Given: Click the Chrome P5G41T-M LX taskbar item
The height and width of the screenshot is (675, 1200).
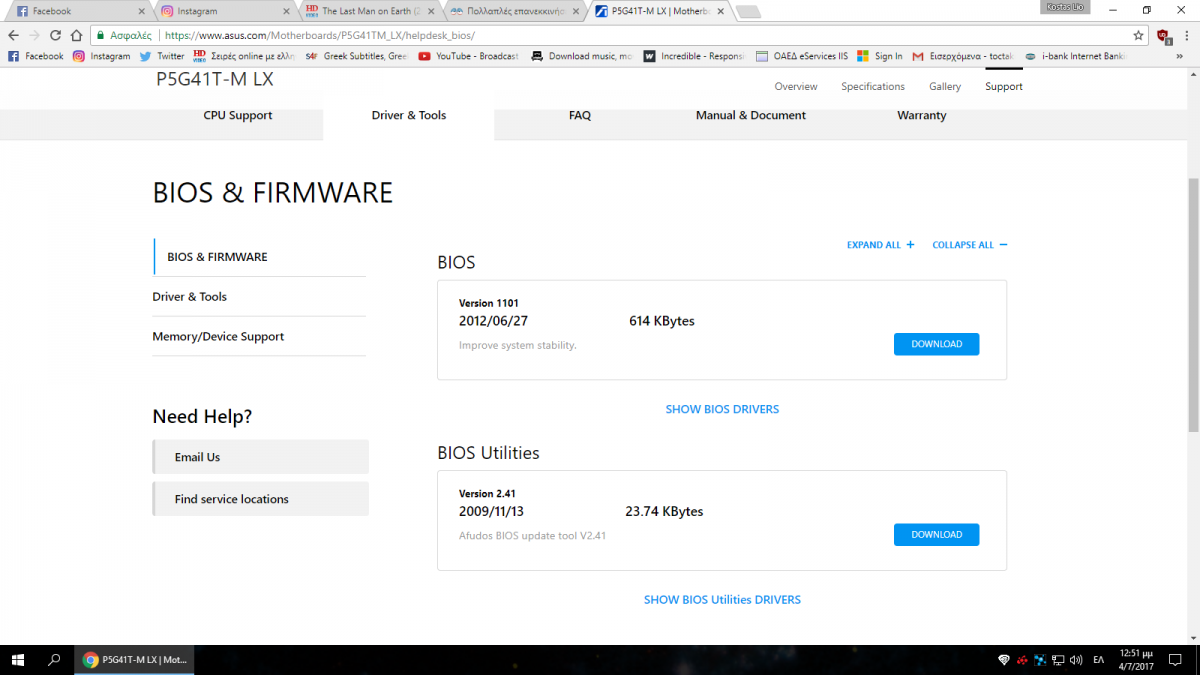Looking at the screenshot, I should [x=134, y=660].
